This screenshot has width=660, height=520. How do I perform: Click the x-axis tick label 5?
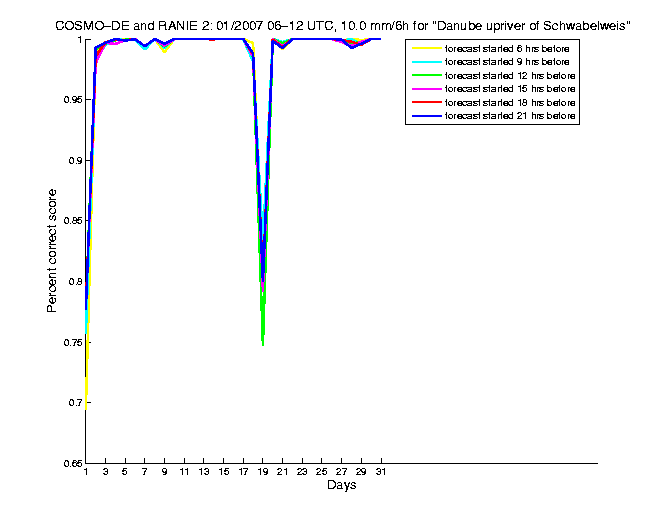pos(125,472)
